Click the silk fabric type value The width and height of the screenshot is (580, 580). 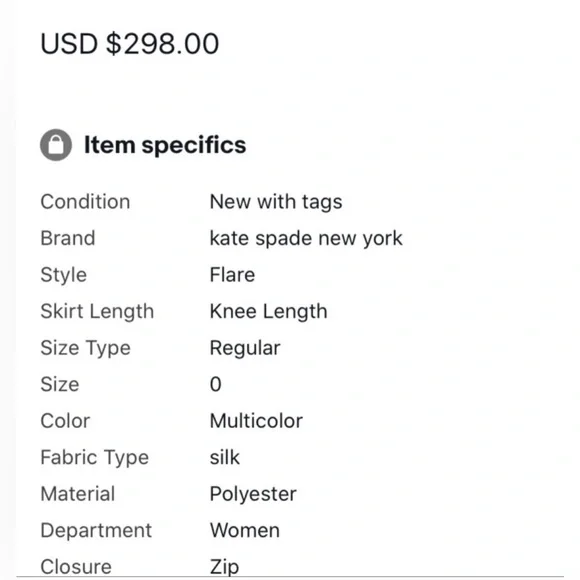225,457
